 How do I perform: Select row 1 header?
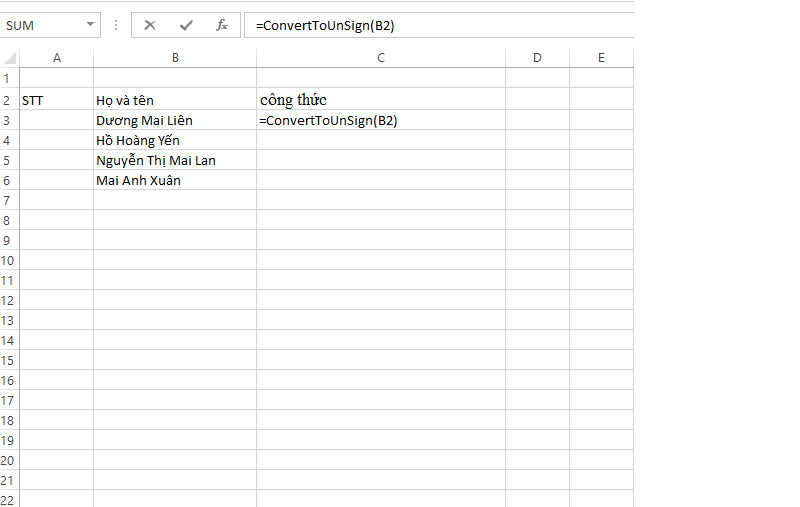tap(9, 79)
